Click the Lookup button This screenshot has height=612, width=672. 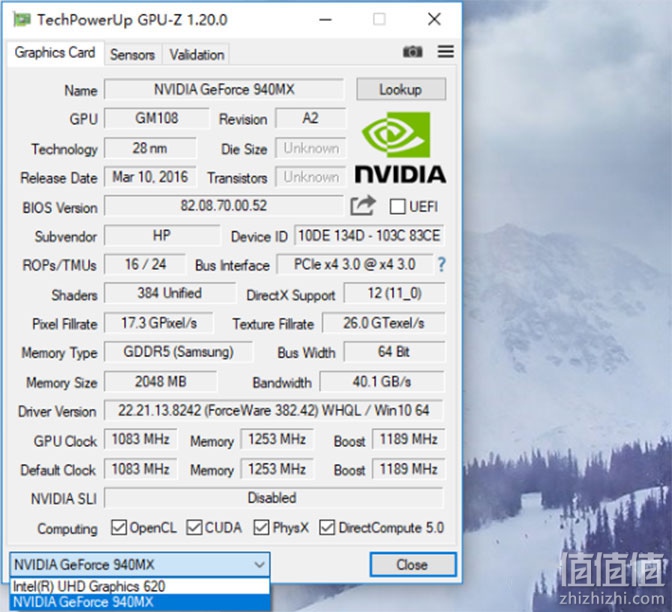(401, 89)
